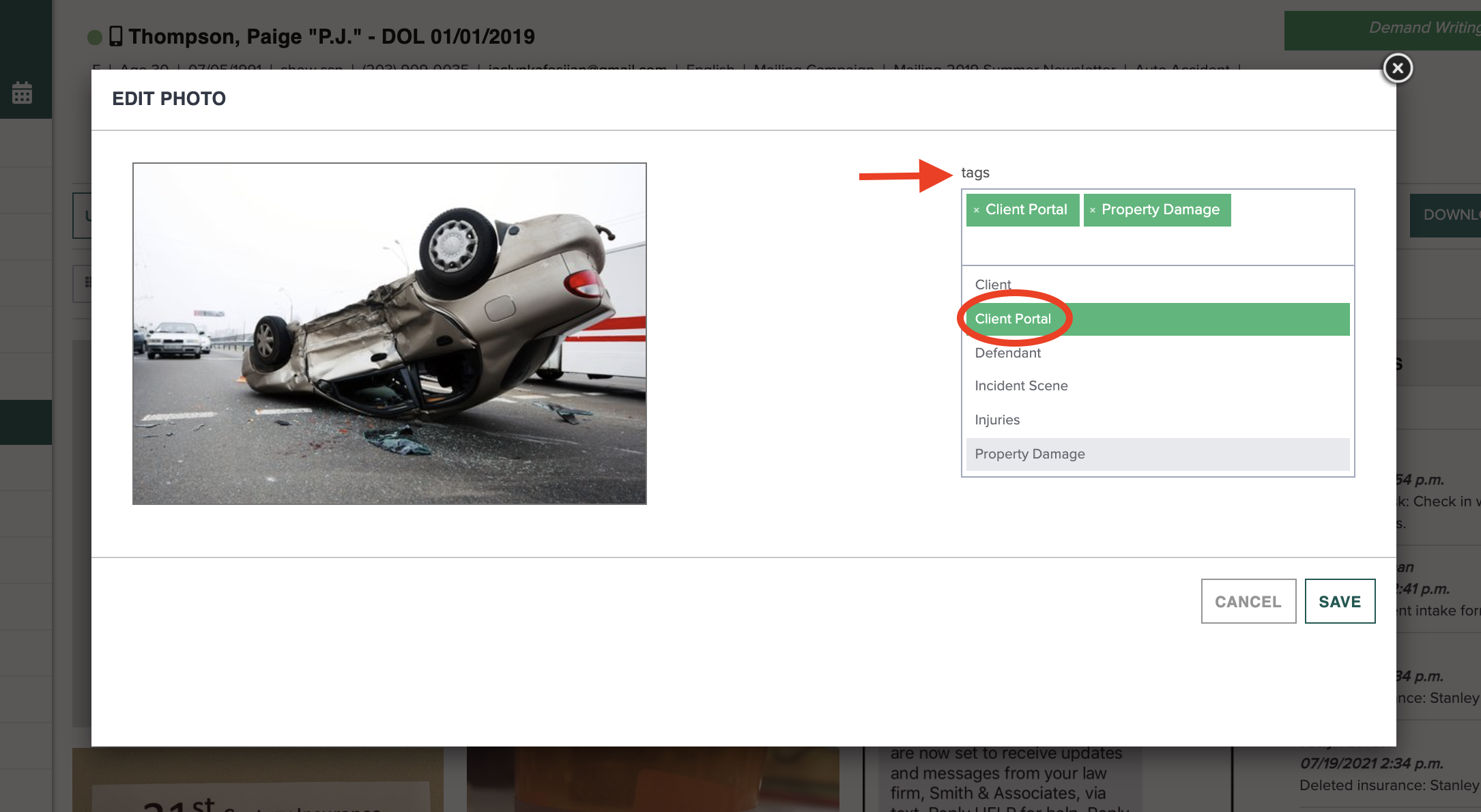Close the Edit Photo dialog with X

click(x=1397, y=68)
